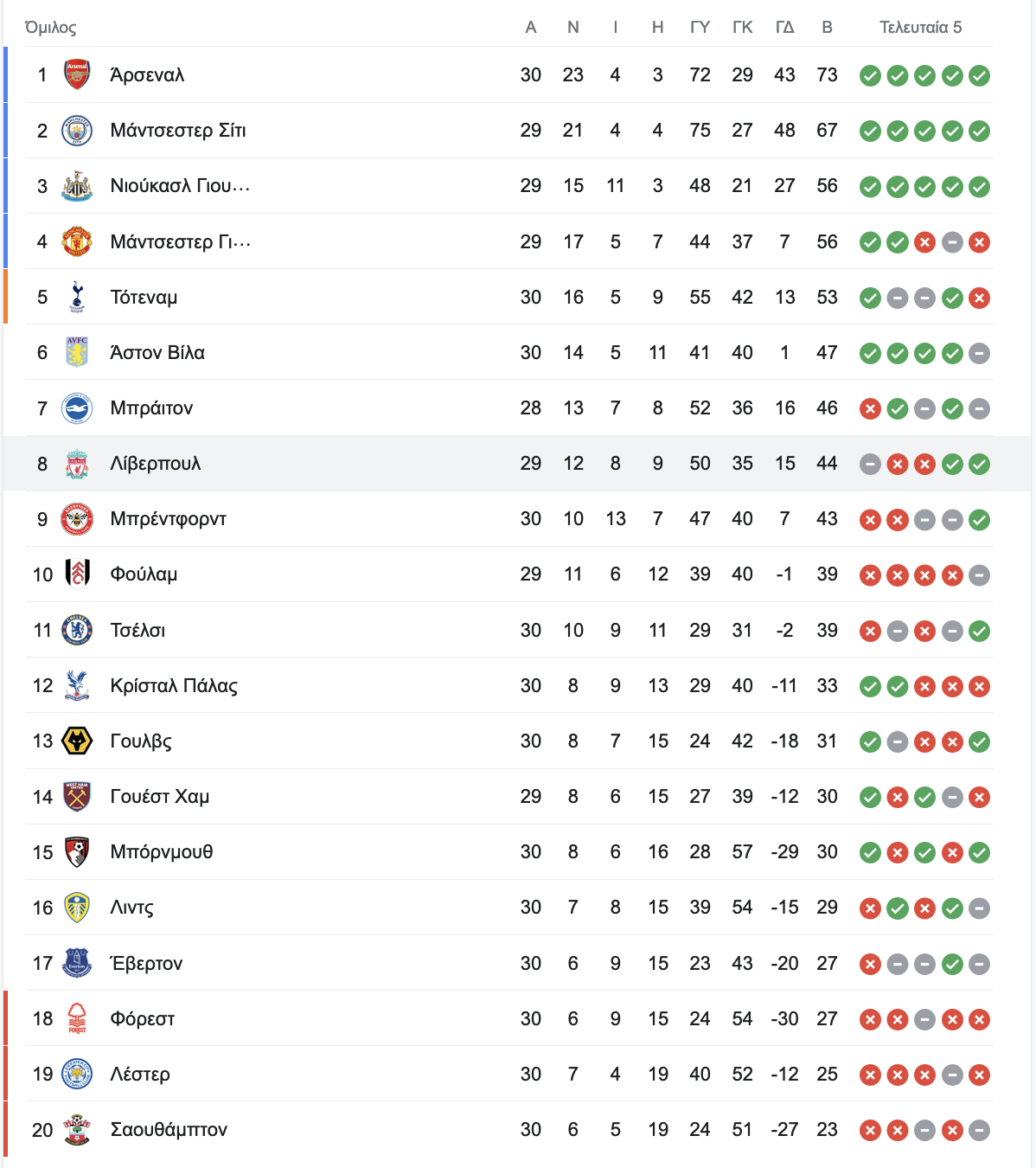Click the ΓΔ goal difference header
Image resolution: width=1036 pixels, height=1168 pixels.
click(x=784, y=27)
